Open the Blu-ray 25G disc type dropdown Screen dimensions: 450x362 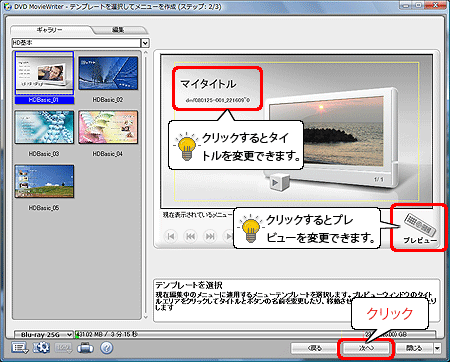click(44, 334)
